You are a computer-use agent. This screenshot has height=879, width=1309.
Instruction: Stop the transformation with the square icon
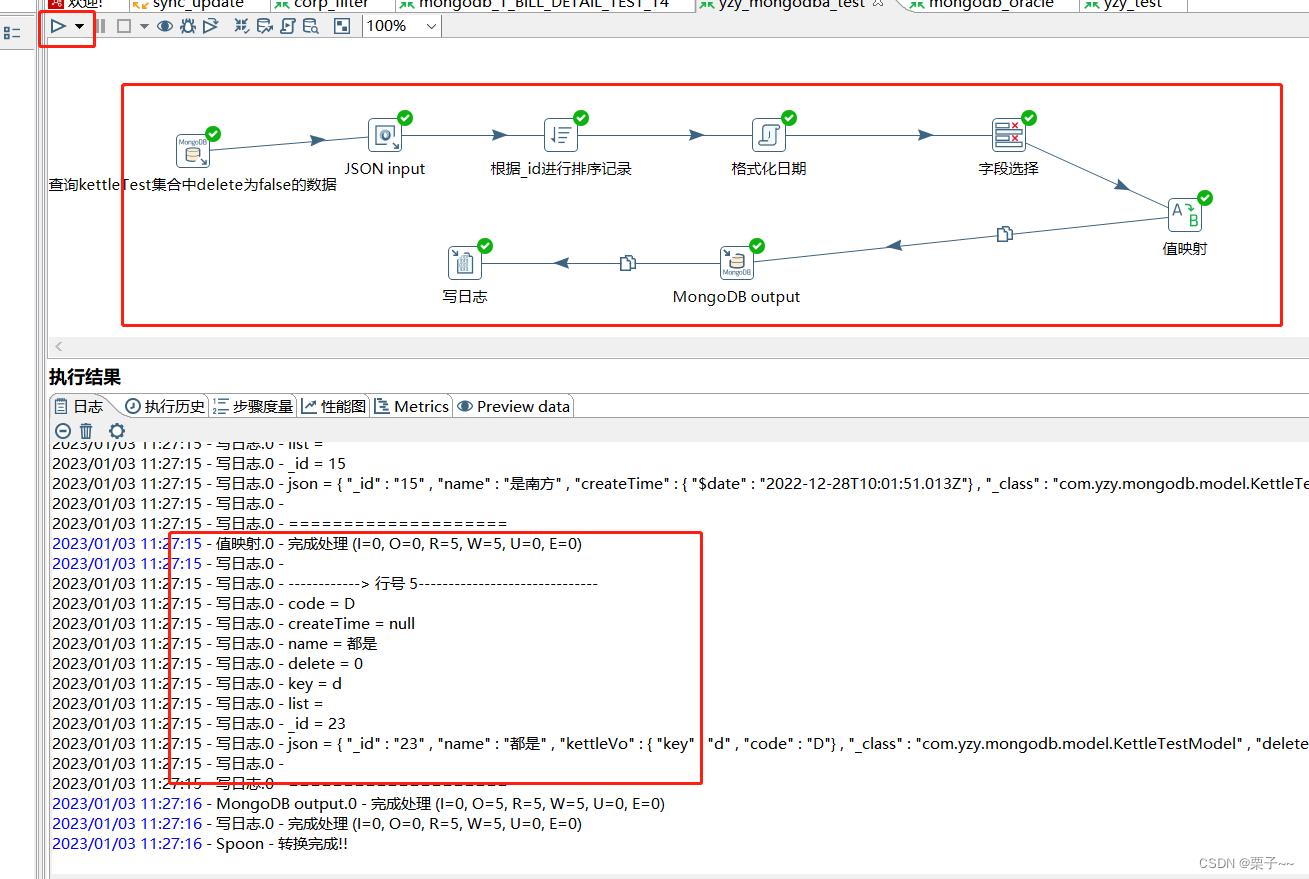(124, 26)
